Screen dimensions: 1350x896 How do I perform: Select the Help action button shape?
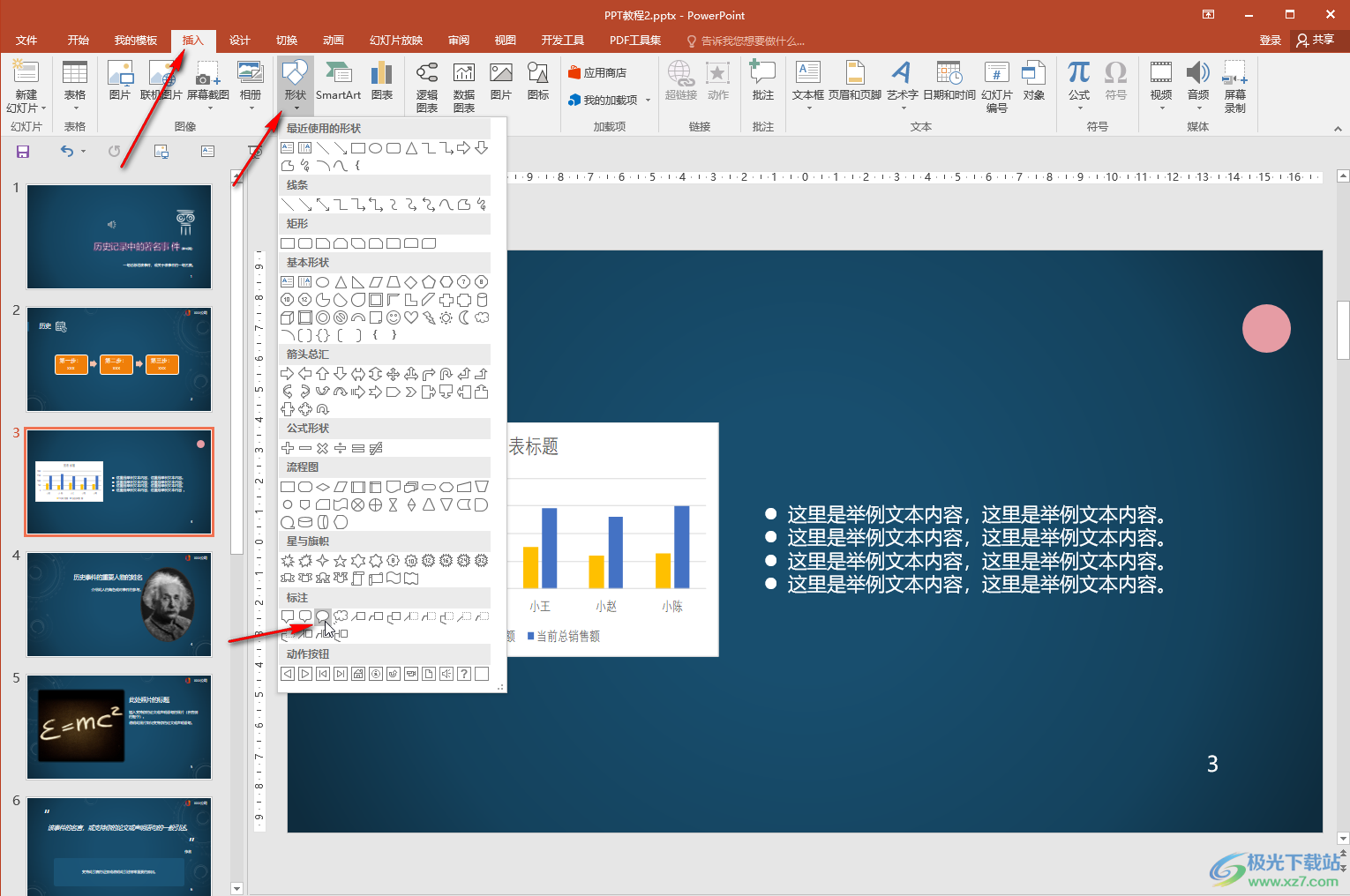464,674
